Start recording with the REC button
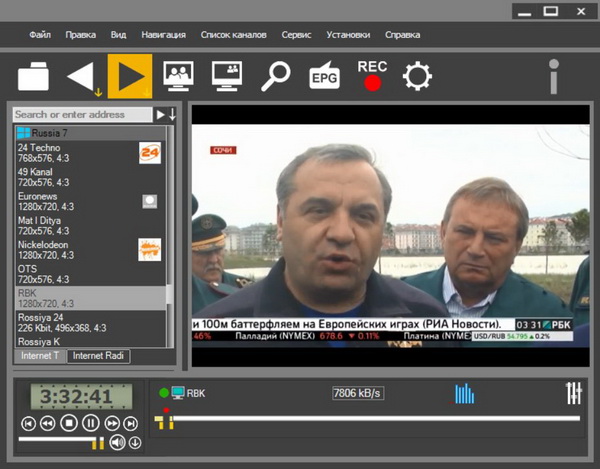The height and width of the screenshot is (469, 600). (372, 76)
